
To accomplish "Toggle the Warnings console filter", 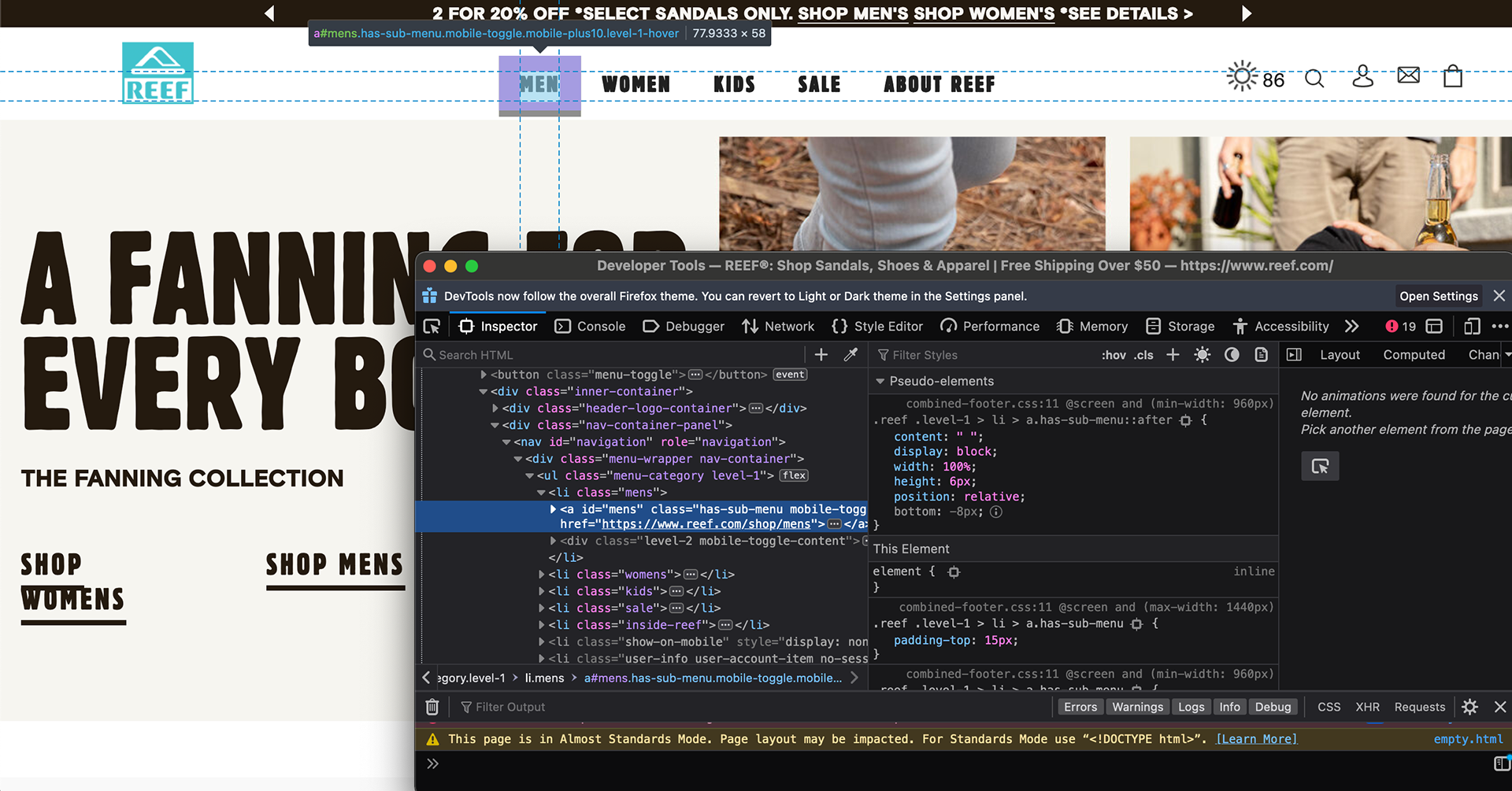I will pyautogui.click(x=1137, y=707).
